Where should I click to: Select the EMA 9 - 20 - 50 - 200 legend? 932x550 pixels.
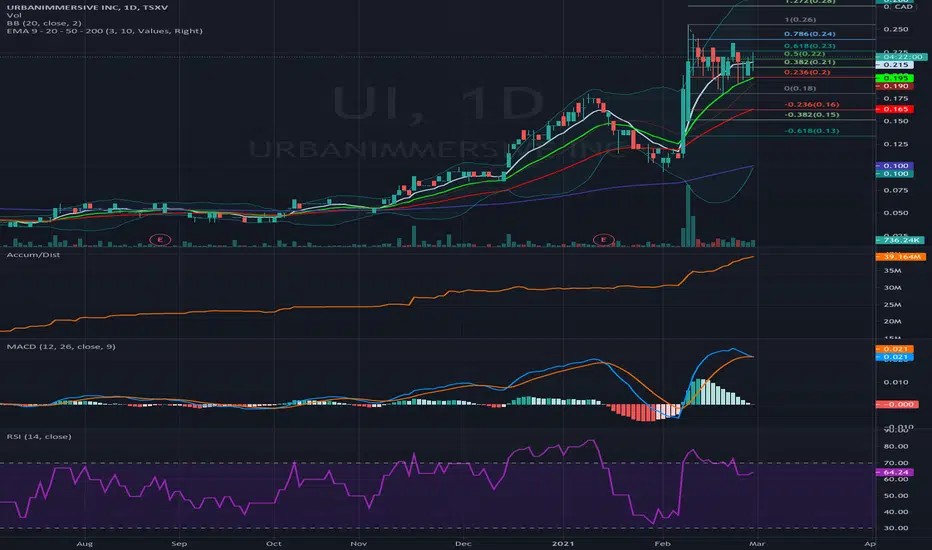pos(104,30)
